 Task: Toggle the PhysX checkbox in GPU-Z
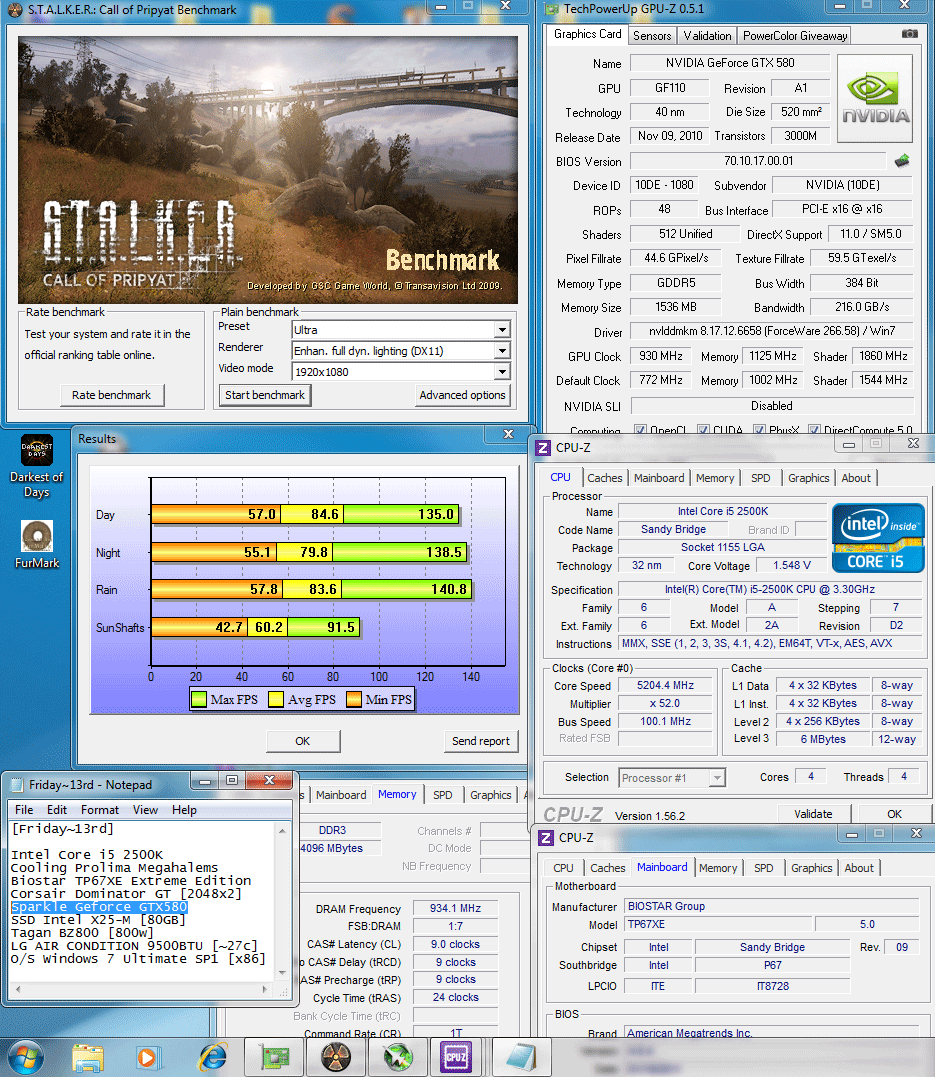[x=759, y=430]
